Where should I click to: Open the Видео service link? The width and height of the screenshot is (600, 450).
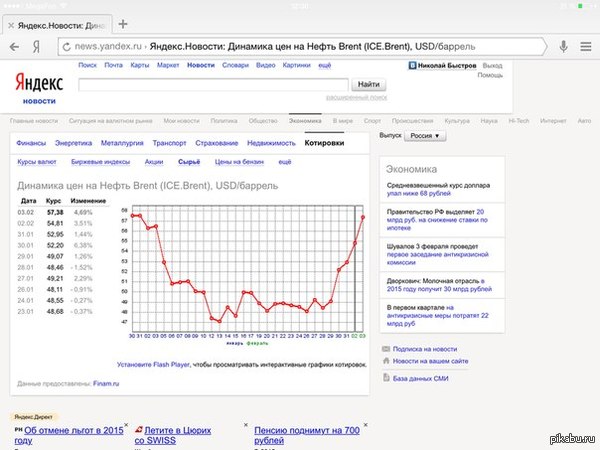click(x=266, y=65)
